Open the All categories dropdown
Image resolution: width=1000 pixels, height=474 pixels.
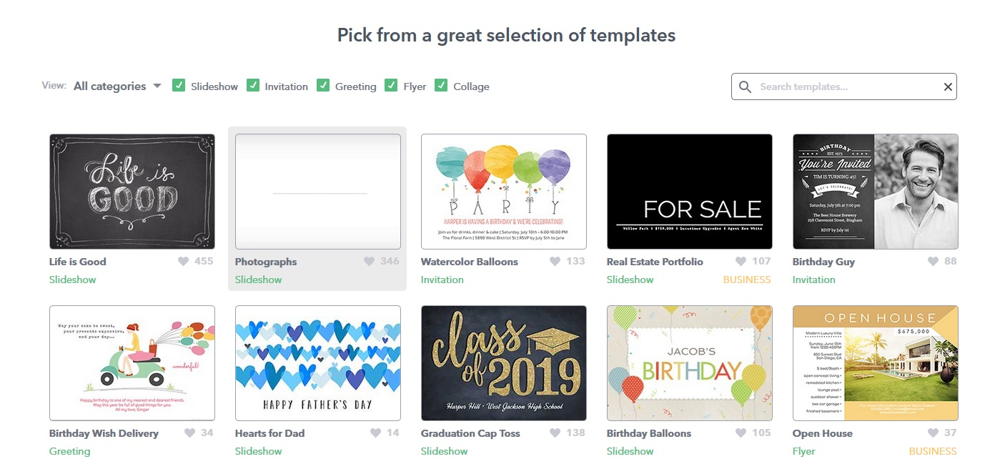coord(117,87)
